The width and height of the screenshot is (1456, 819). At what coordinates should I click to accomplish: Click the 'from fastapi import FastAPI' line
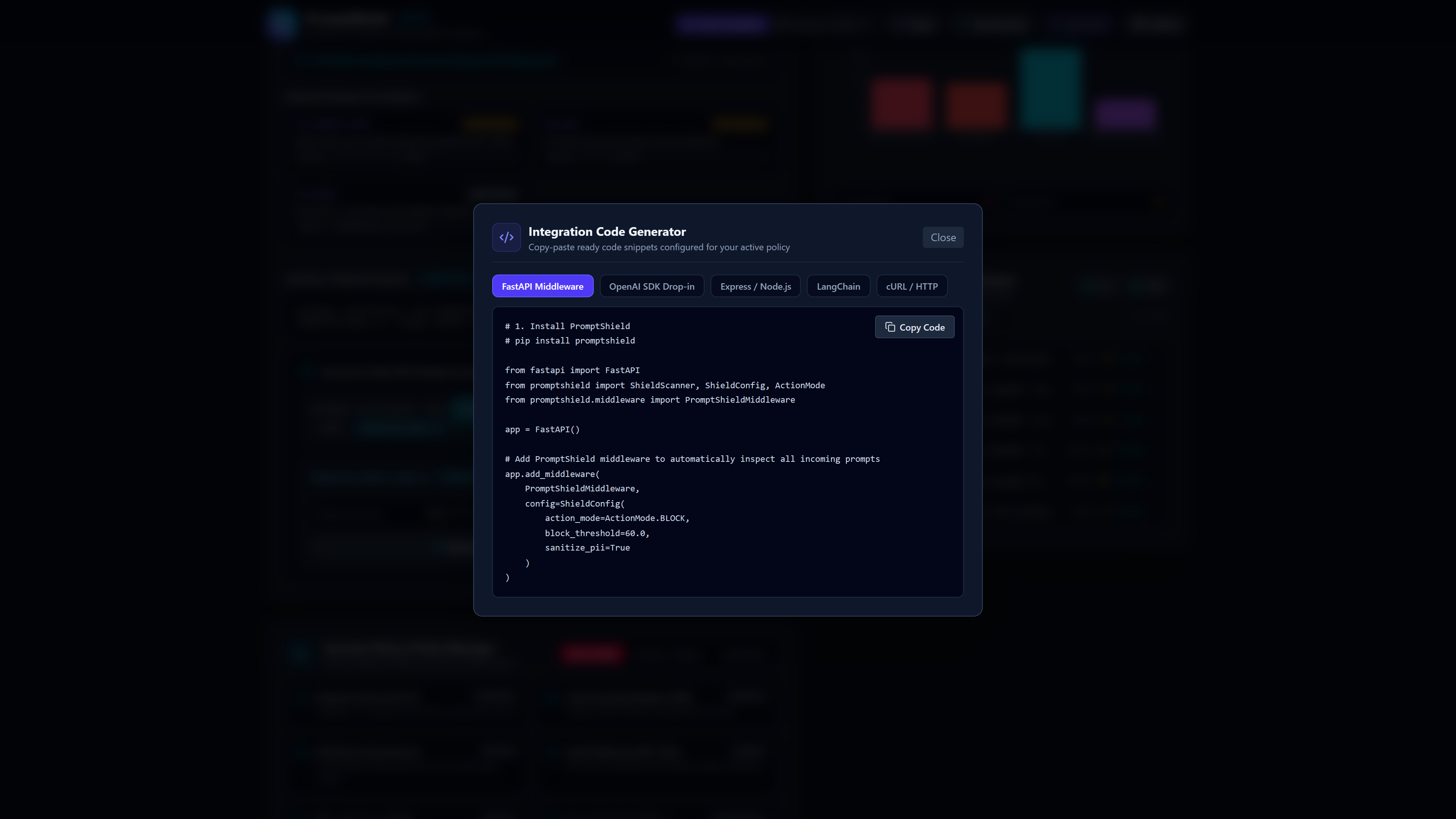click(572, 370)
